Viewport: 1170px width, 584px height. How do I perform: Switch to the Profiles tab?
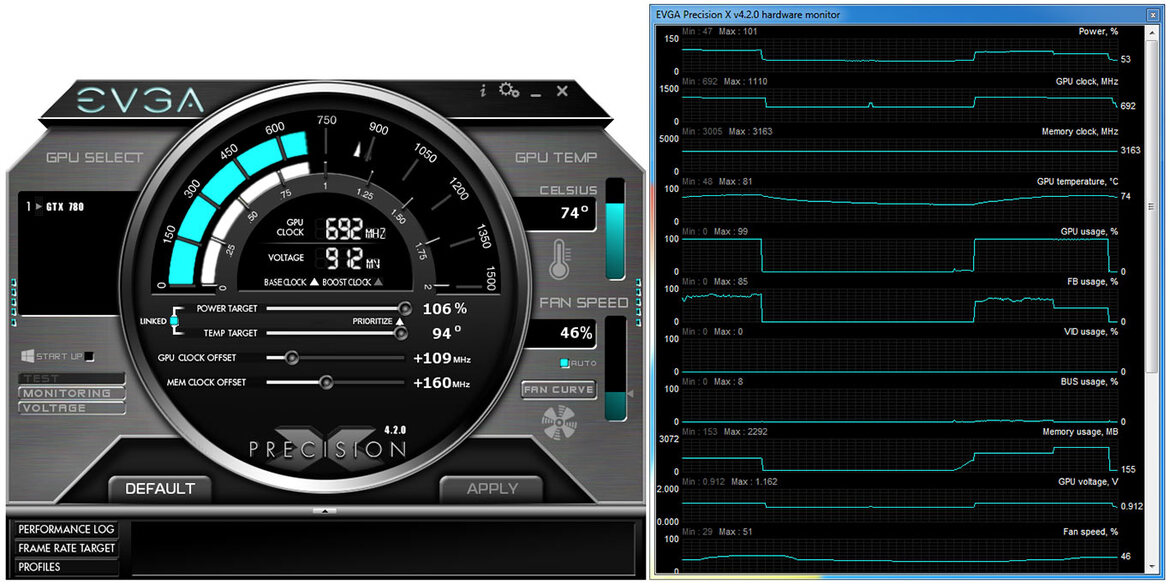(66, 567)
